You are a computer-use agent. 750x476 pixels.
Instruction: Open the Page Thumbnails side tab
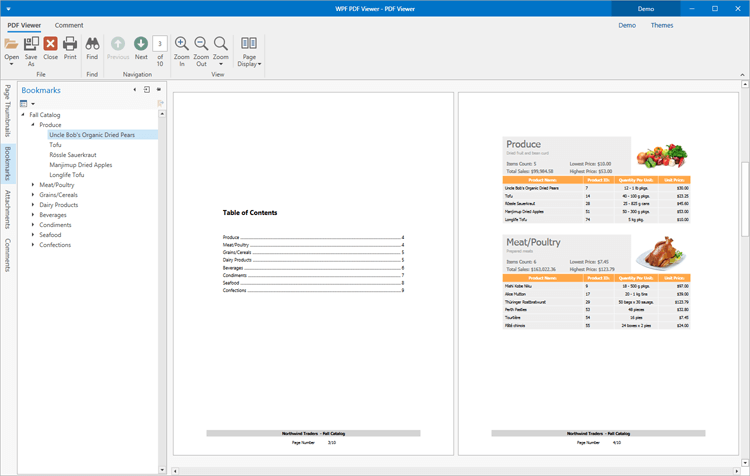pos(7,111)
